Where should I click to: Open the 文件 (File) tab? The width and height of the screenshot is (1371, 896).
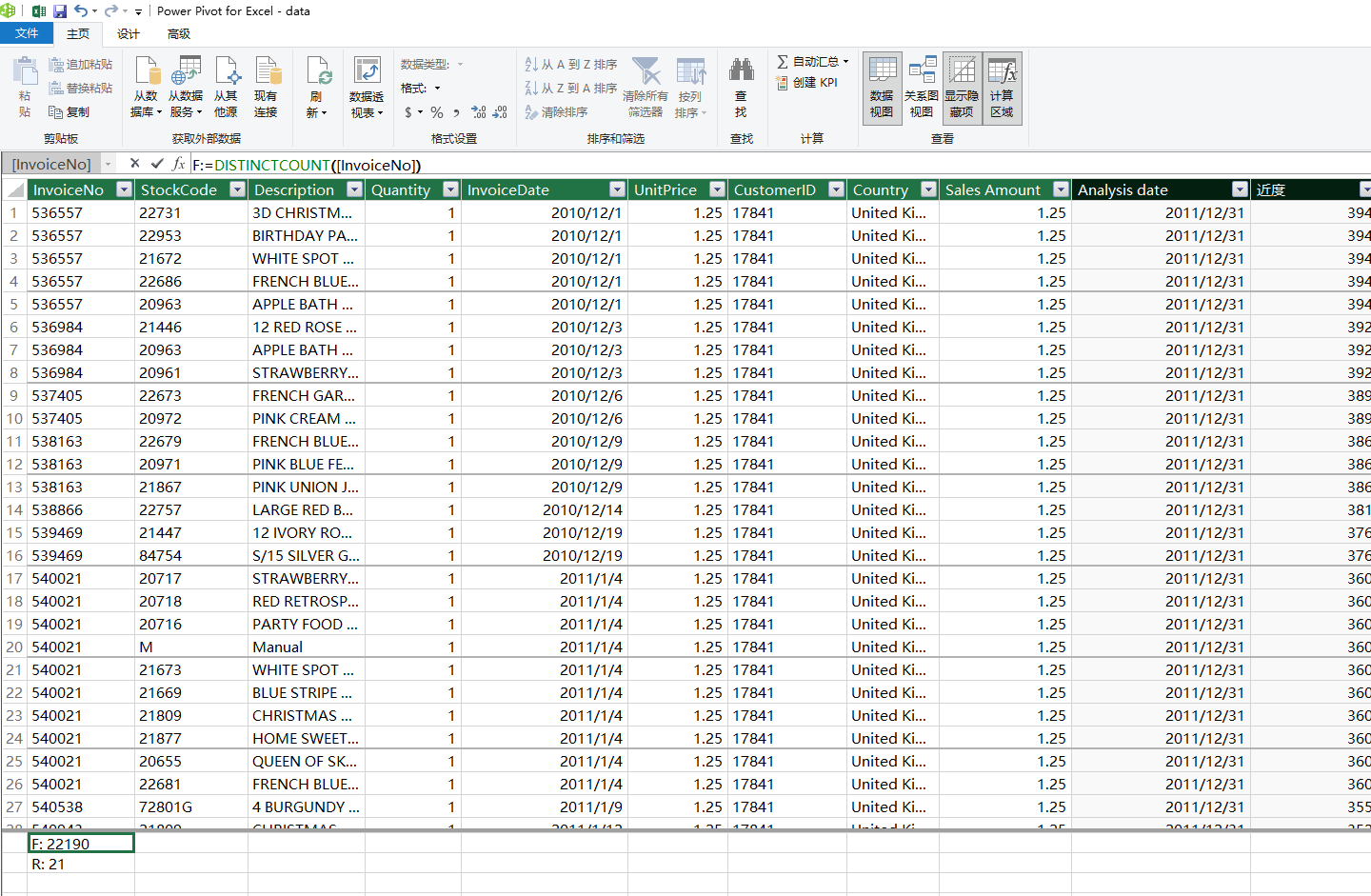click(x=27, y=33)
